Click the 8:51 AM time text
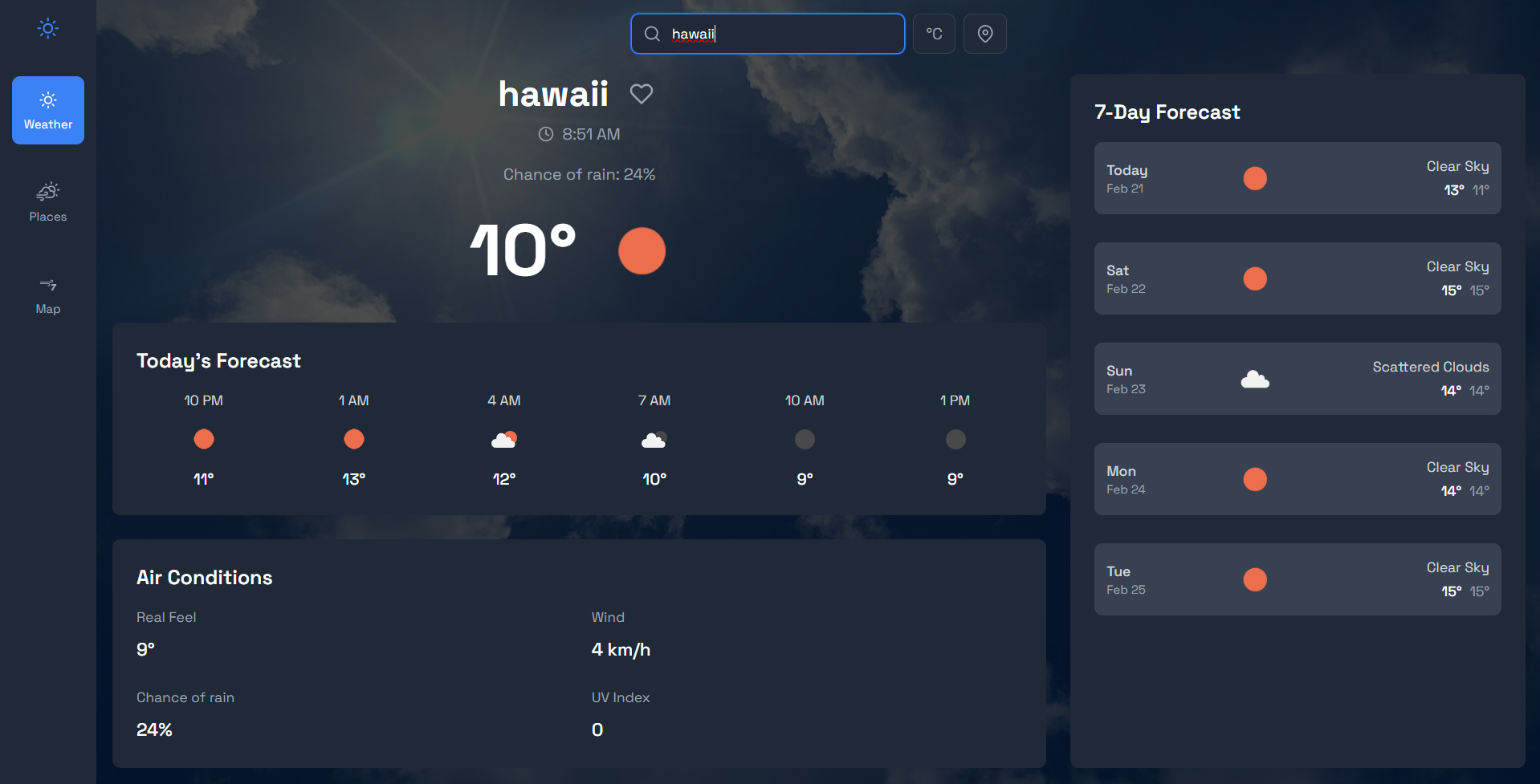Image resolution: width=1540 pixels, height=784 pixels. (x=591, y=134)
